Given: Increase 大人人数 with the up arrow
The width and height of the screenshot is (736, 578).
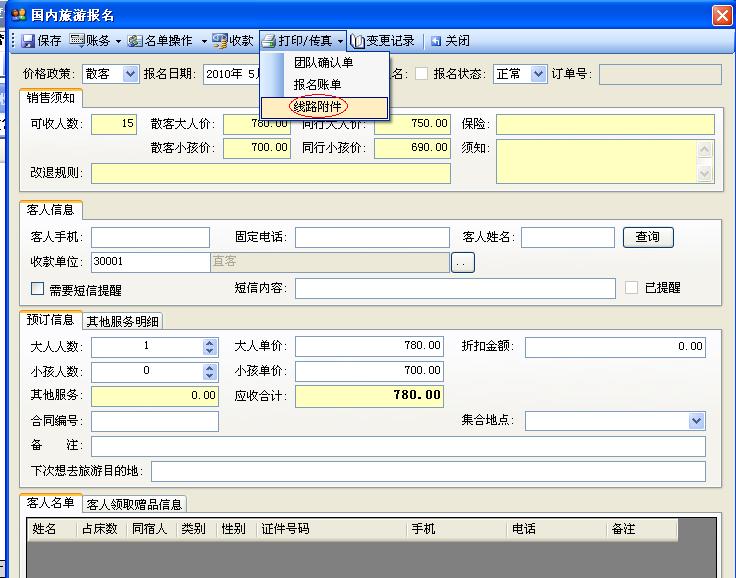Looking at the screenshot, I should (209, 343).
